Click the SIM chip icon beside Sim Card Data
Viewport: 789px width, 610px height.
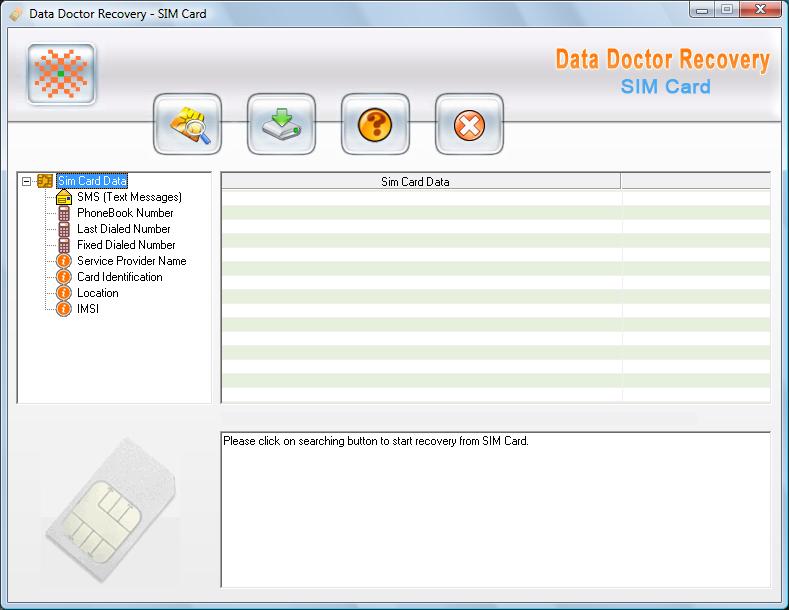45,181
